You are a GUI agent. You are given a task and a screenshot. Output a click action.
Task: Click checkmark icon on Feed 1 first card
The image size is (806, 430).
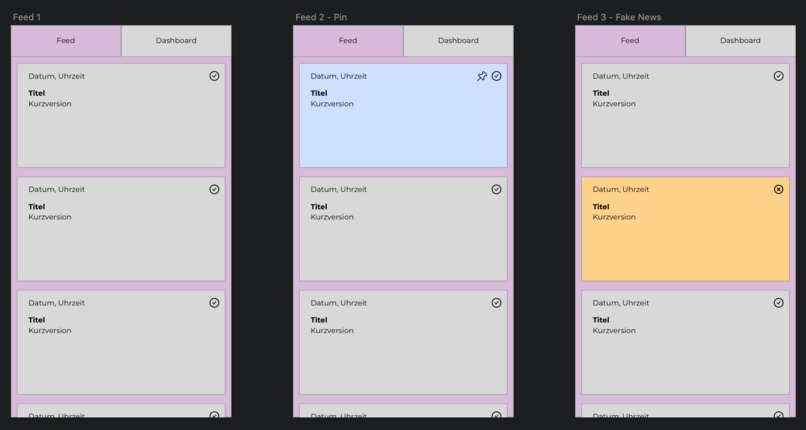(214, 76)
